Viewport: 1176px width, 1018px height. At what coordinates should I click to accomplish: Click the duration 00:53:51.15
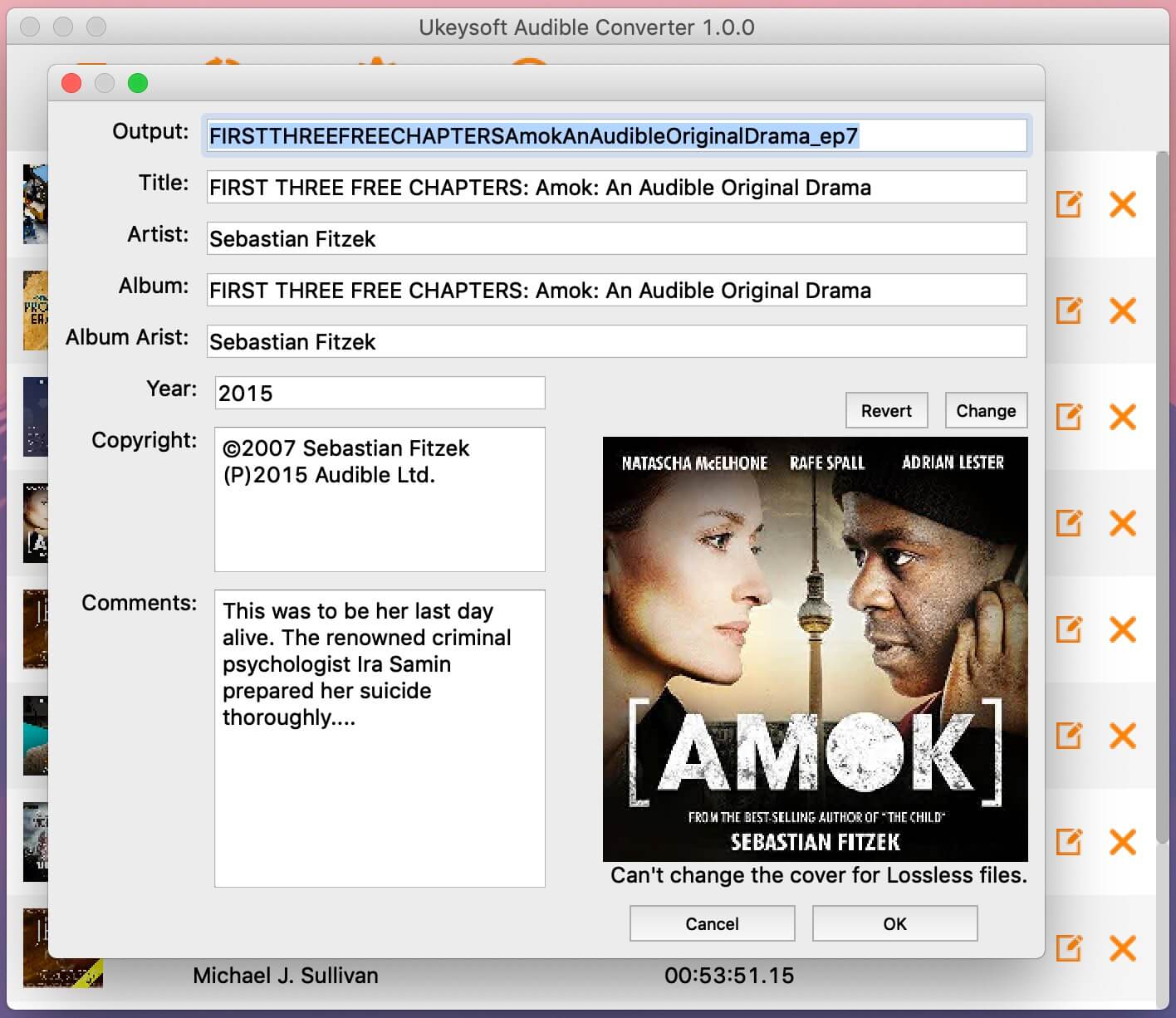pos(729,975)
